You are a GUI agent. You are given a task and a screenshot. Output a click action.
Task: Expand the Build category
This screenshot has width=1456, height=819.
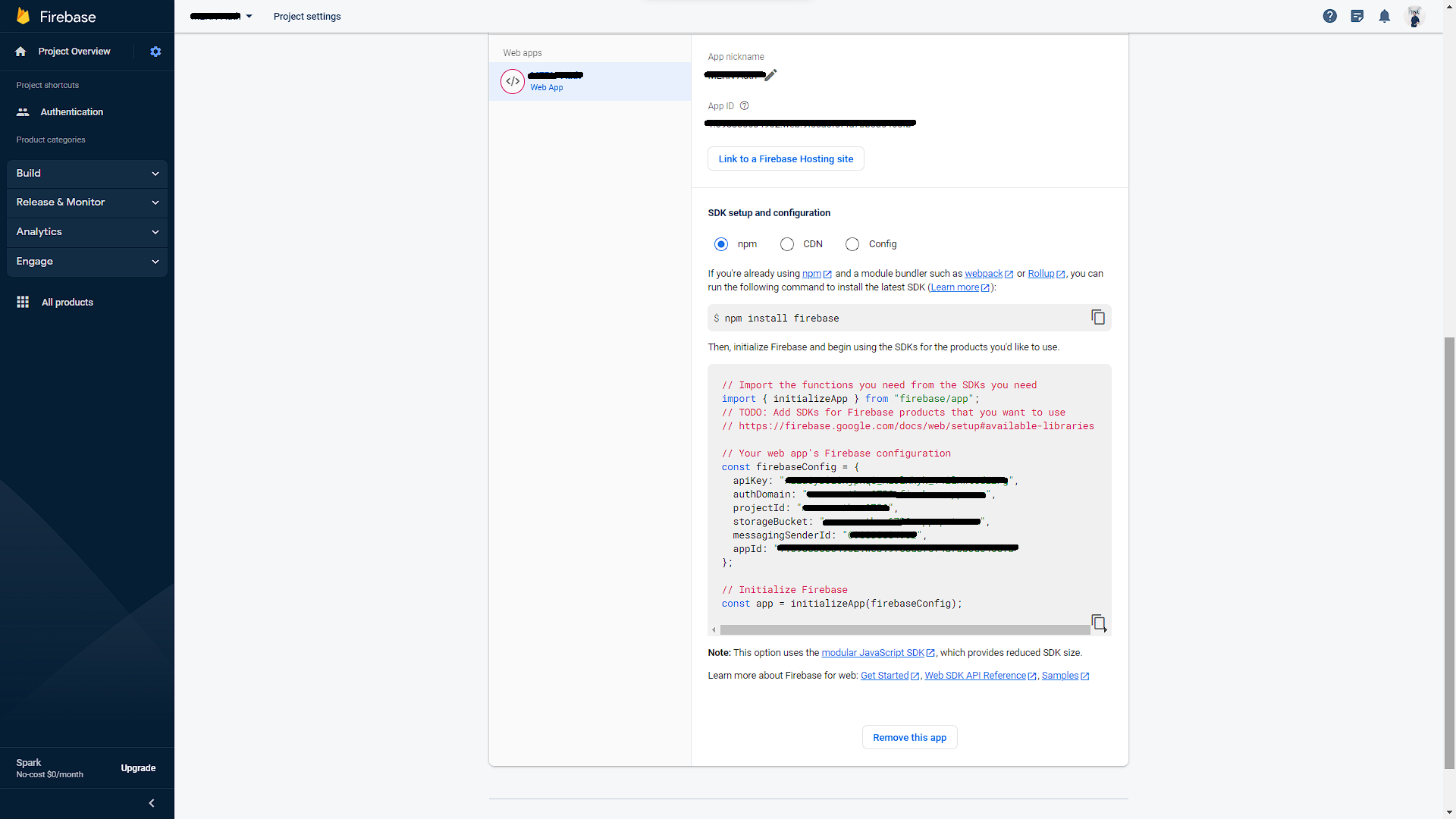point(87,174)
